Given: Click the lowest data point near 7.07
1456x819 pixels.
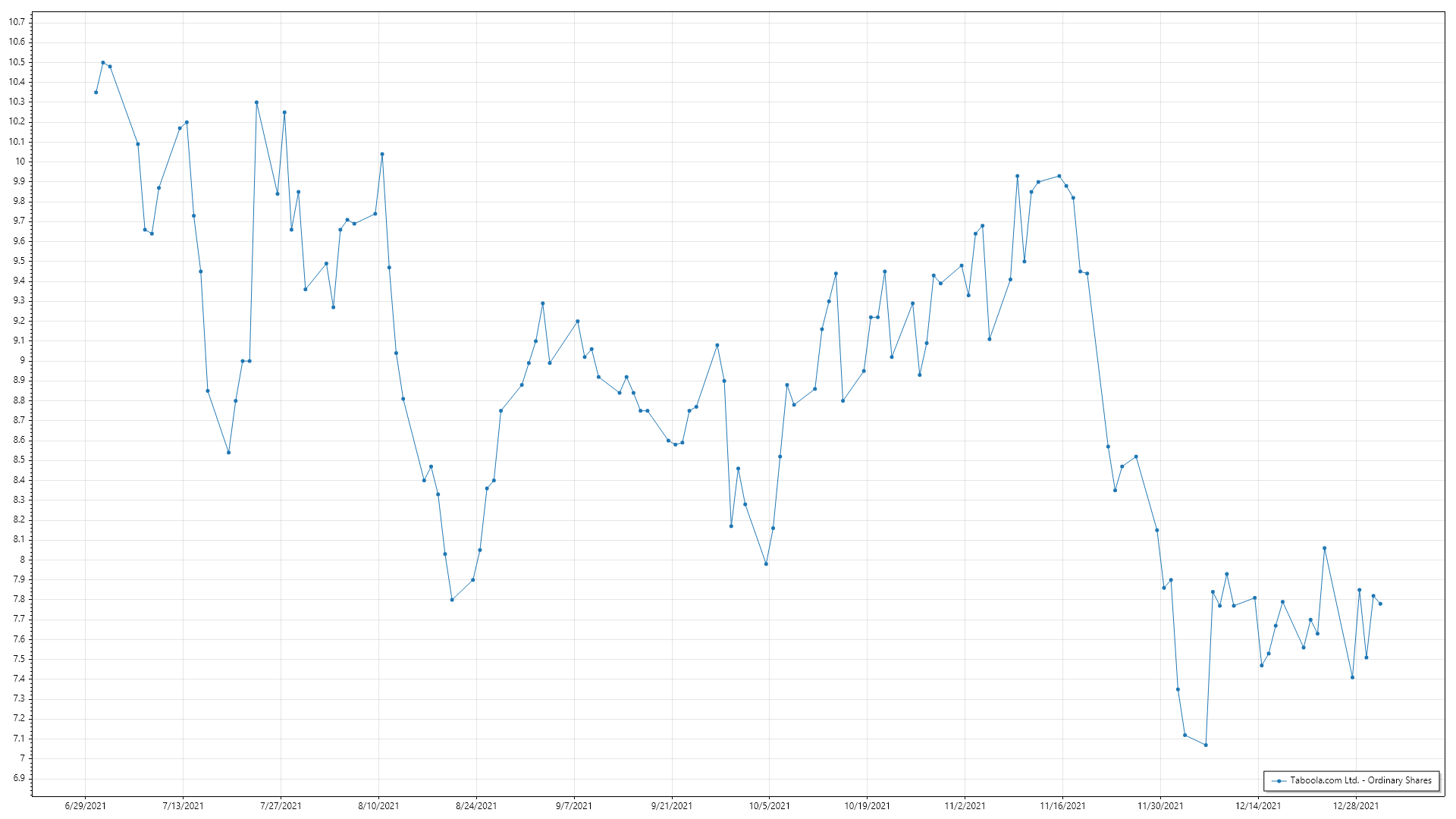Looking at the screenshot, I should tap(1206, 745).
